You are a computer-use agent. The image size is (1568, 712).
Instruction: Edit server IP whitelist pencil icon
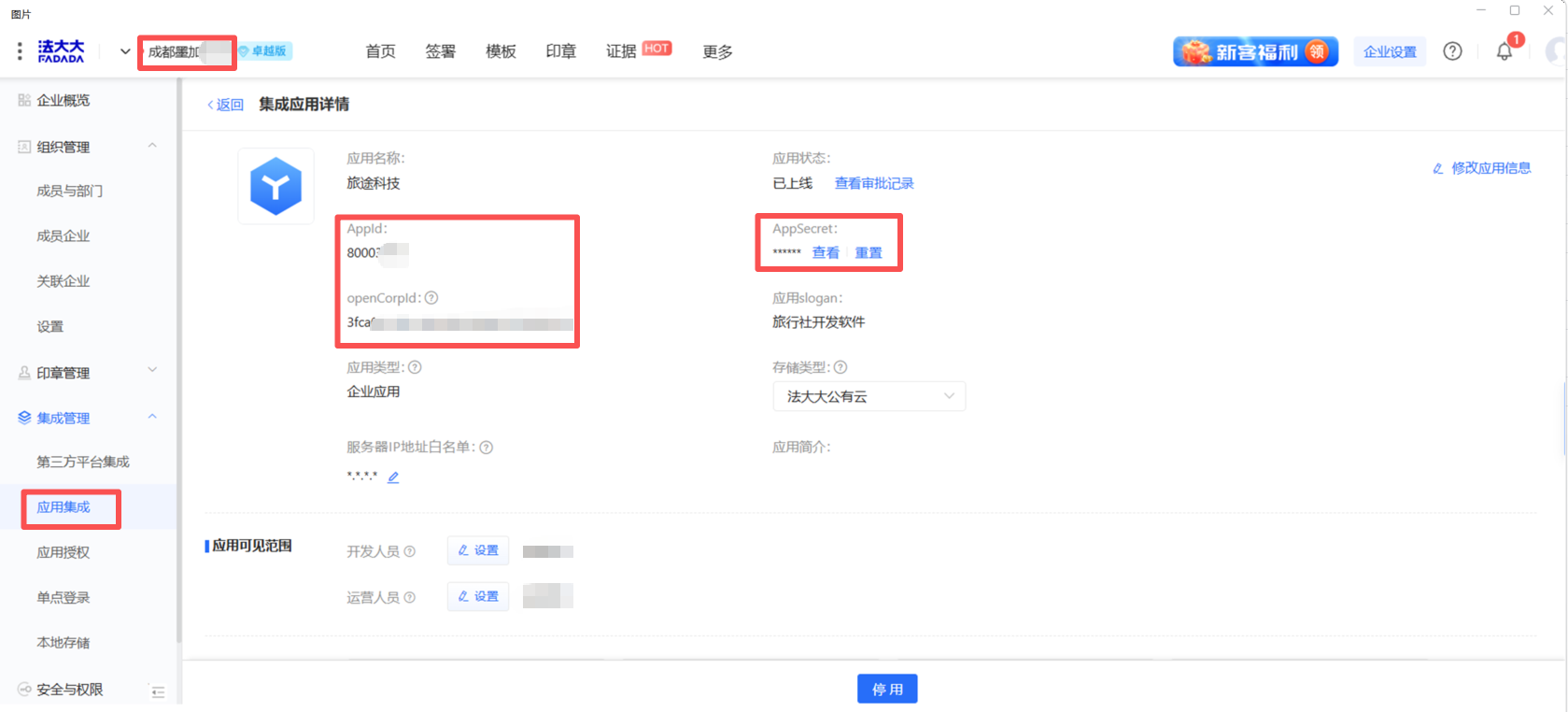tap(393, 477)
